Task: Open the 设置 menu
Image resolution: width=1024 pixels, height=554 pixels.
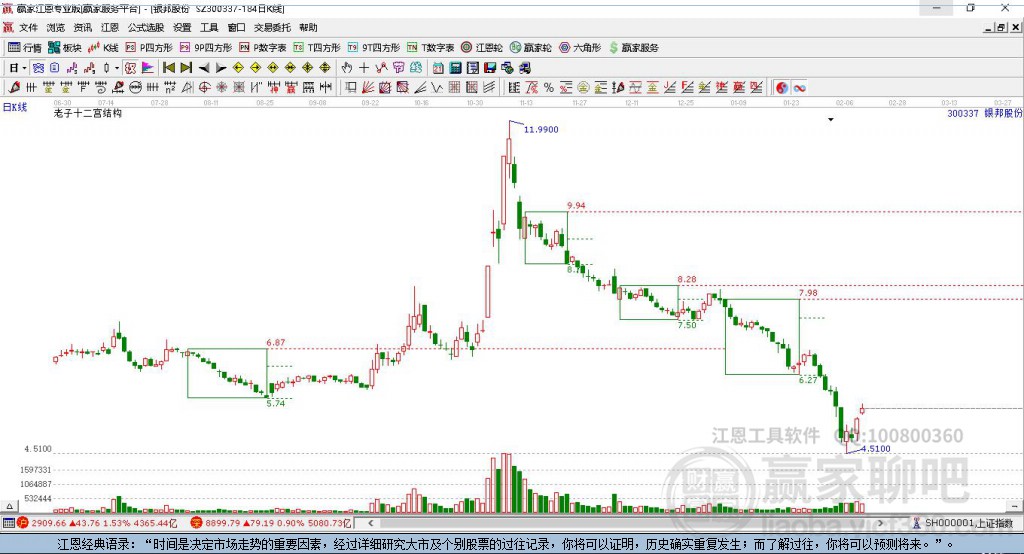Action: click(x=182, y=27)
